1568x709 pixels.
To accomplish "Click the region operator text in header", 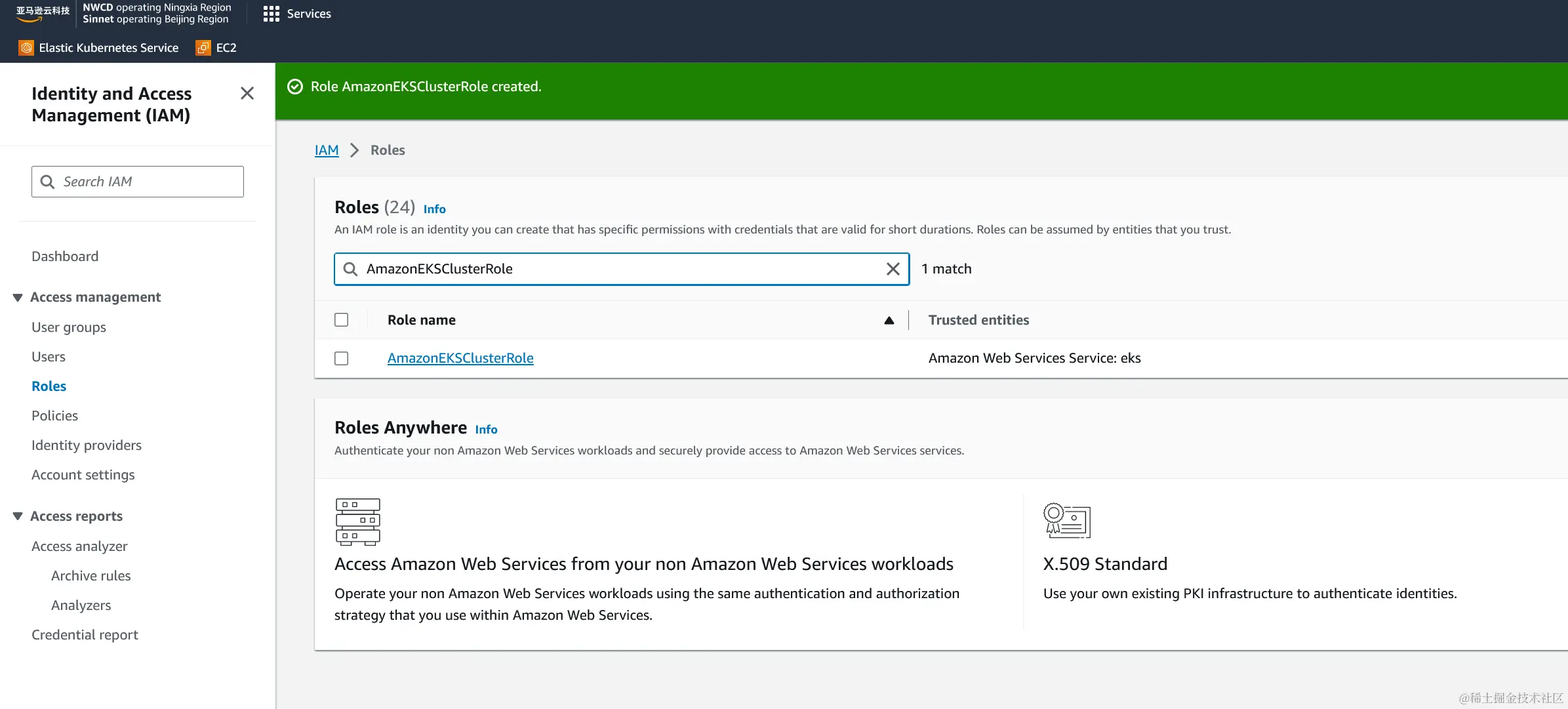I will click(157, 13).
